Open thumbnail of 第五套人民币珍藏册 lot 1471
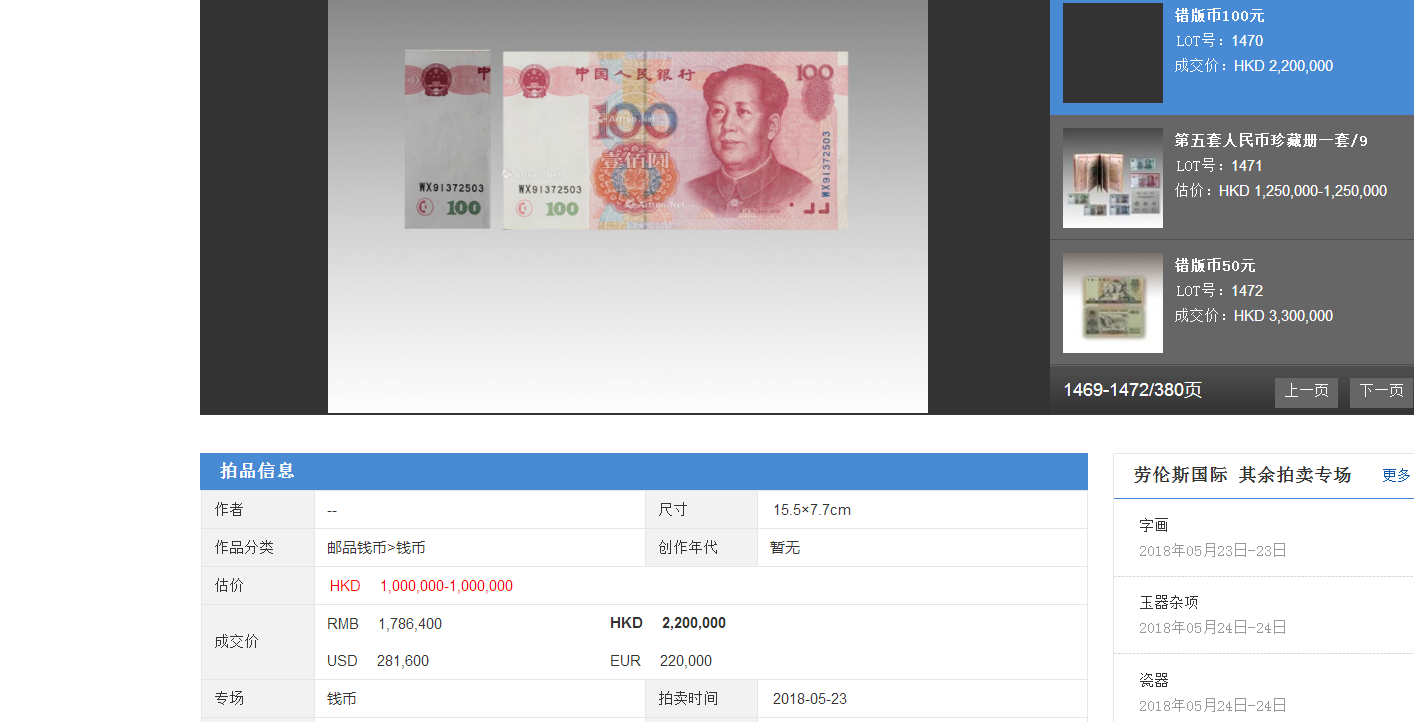The height and width of the screenshot is (722, 1414). (1113, 178)
